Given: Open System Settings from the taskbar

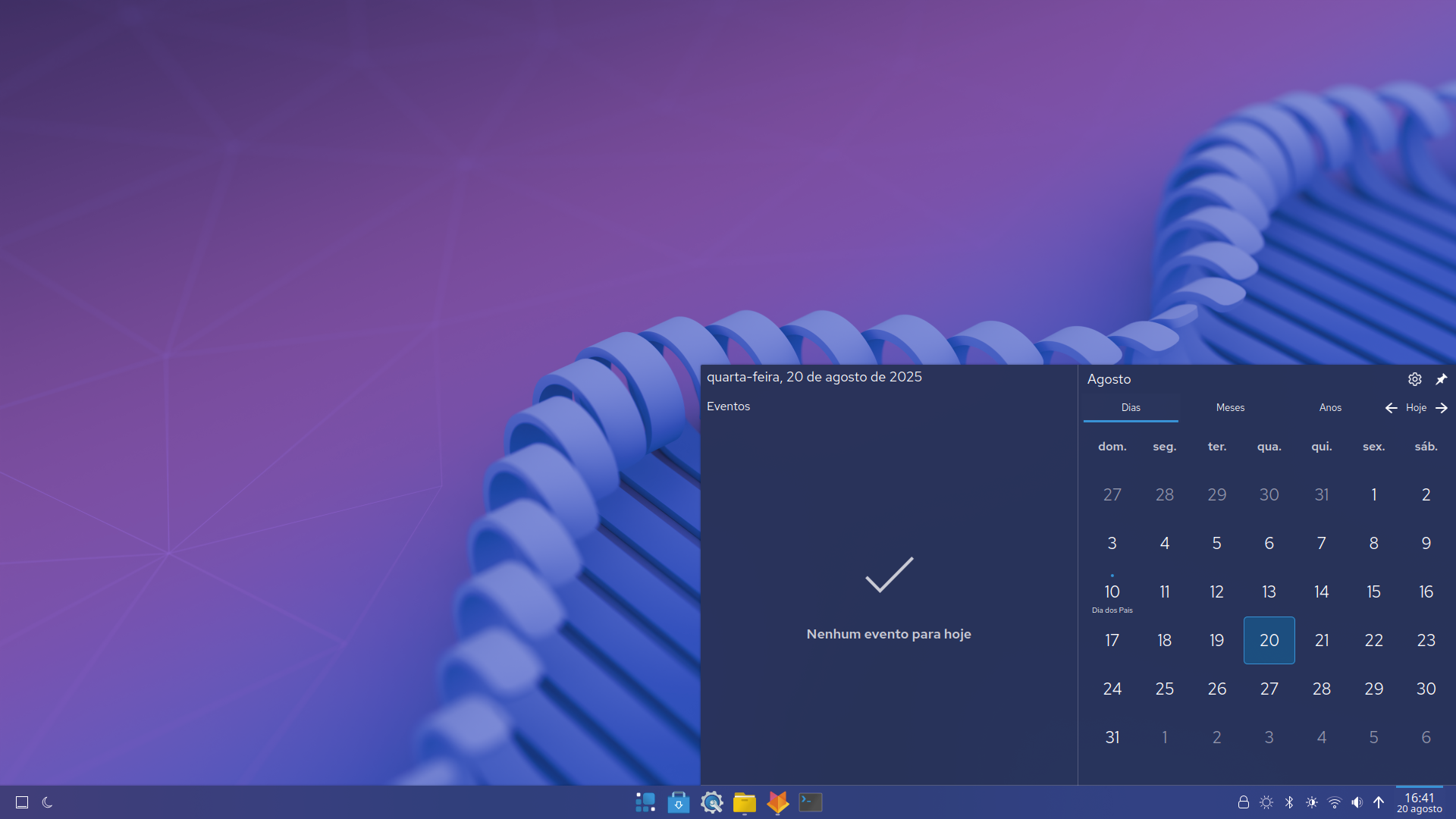Looking at the screenshot, I should click(711, 802).
